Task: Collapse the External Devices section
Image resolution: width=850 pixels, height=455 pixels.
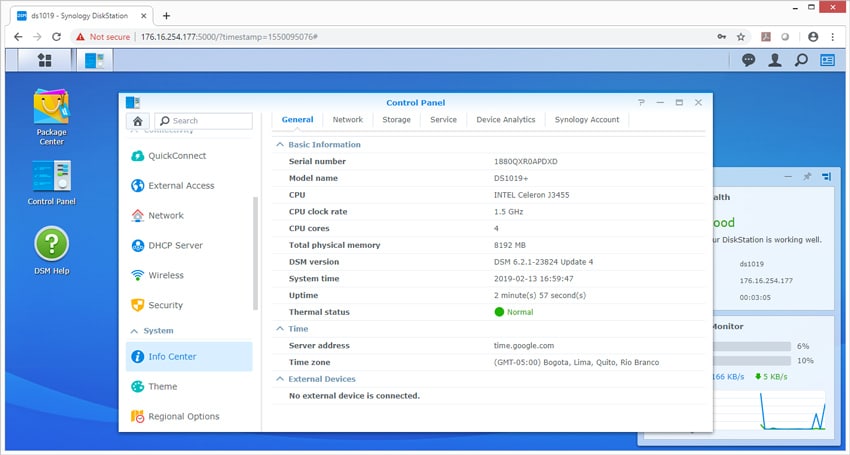Action: [280, 379]
